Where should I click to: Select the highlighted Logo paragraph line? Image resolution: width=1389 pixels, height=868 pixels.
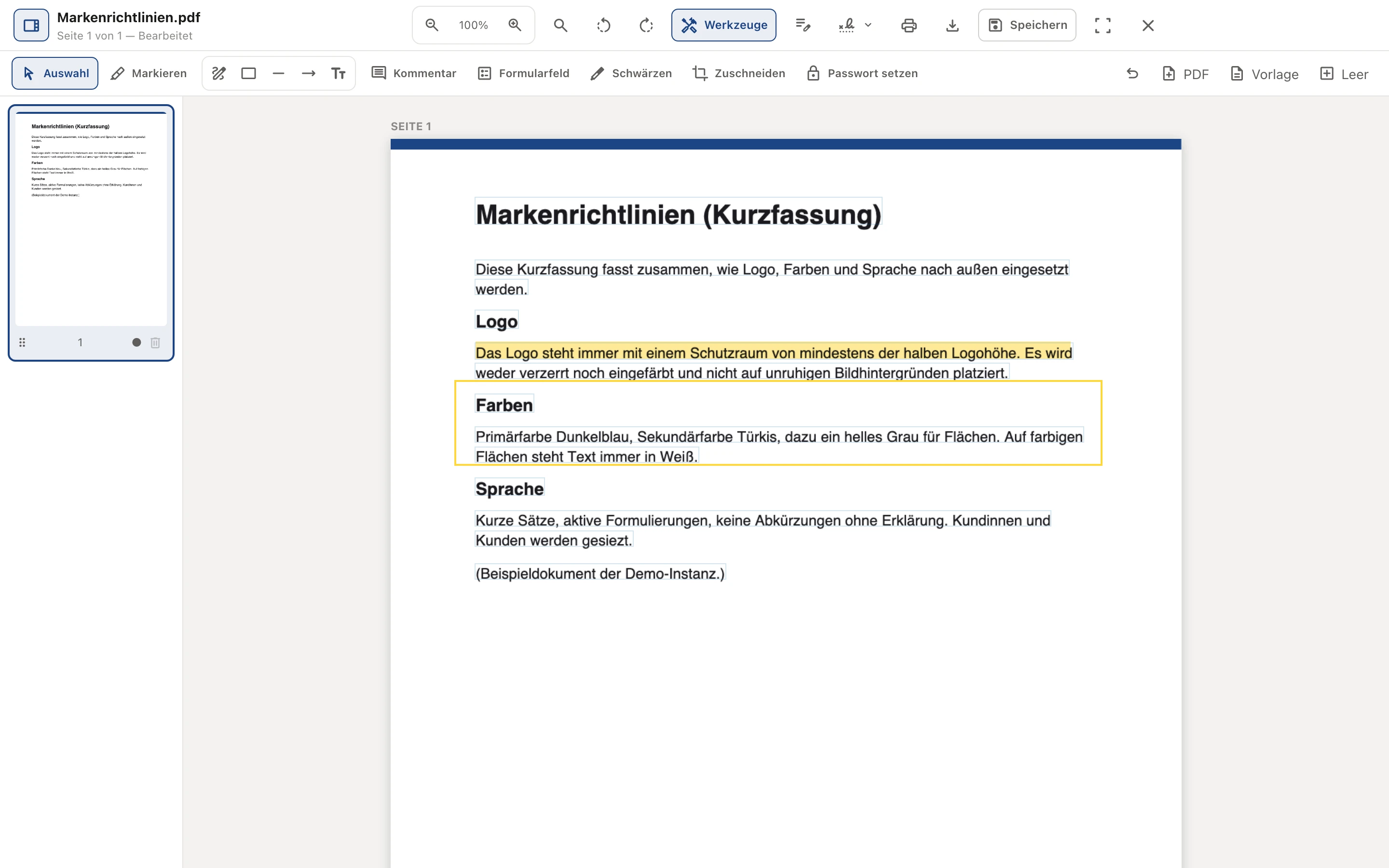pos(774,353)
